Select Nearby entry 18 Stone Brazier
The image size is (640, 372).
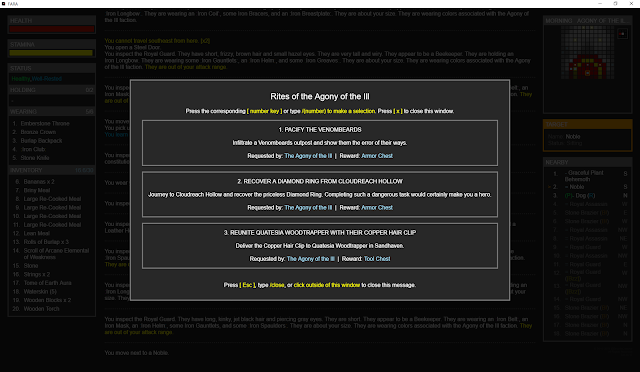[x=588, y=334]
